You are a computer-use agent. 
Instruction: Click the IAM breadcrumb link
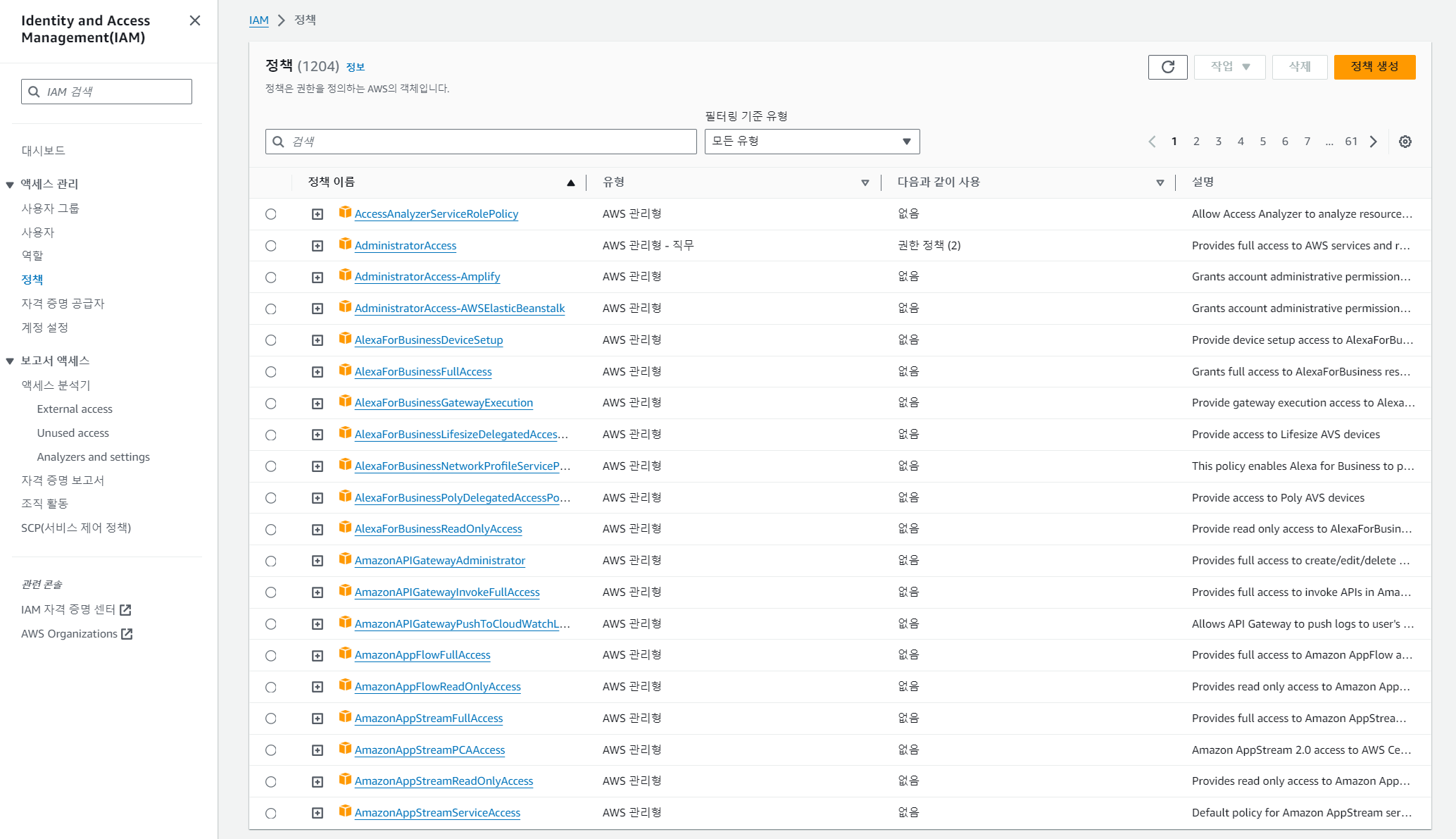tap(258, 20)
